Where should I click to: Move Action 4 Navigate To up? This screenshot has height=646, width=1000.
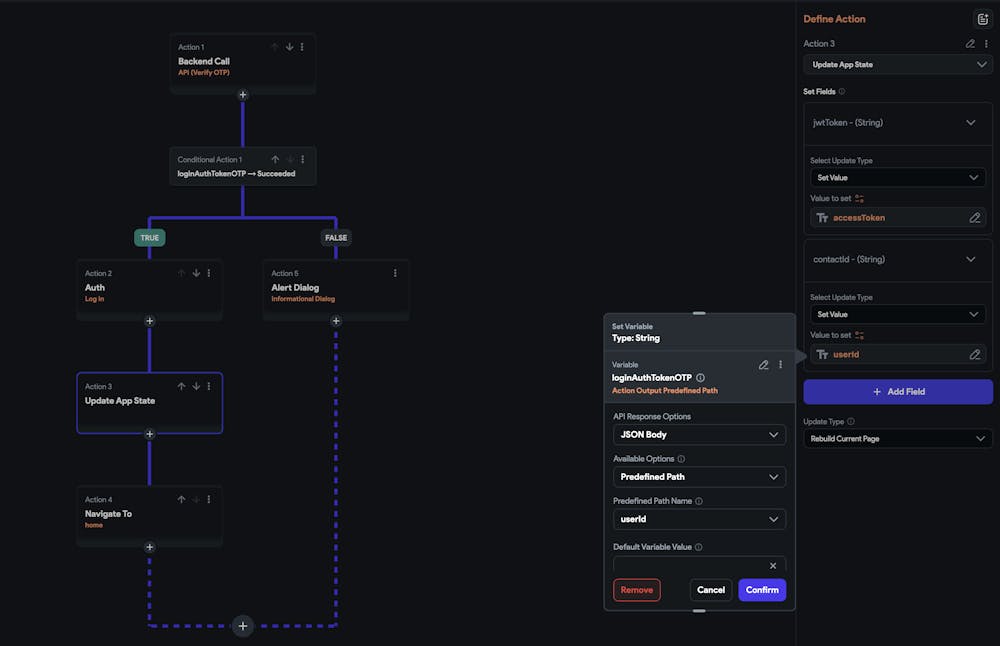pyautogui.click(x=182, y=499)
